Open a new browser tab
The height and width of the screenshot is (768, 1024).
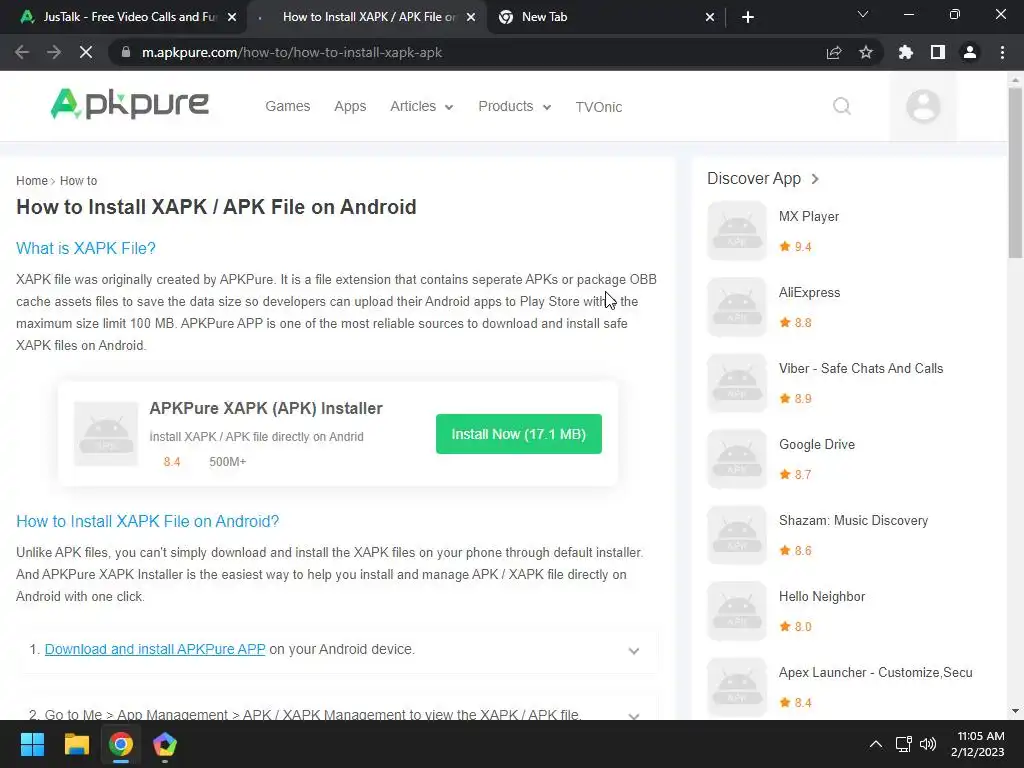click(x=748, y=17)
